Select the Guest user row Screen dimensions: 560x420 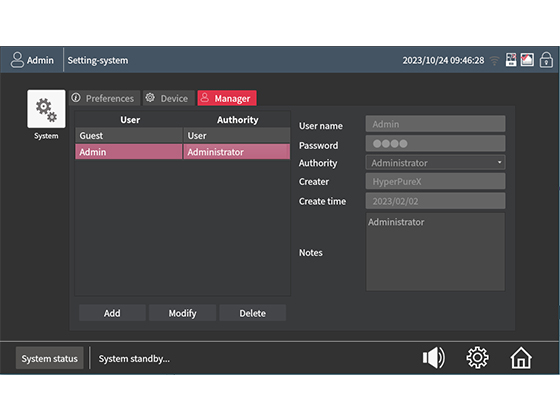(182, 136)
